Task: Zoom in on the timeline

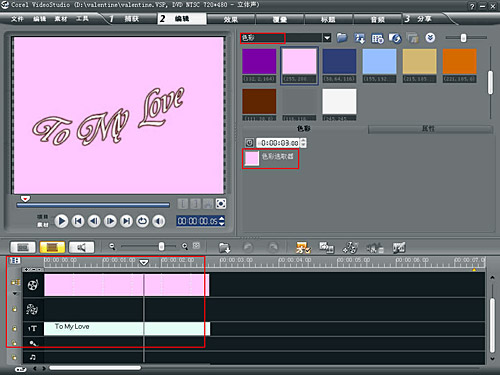Action: (185, 246)
